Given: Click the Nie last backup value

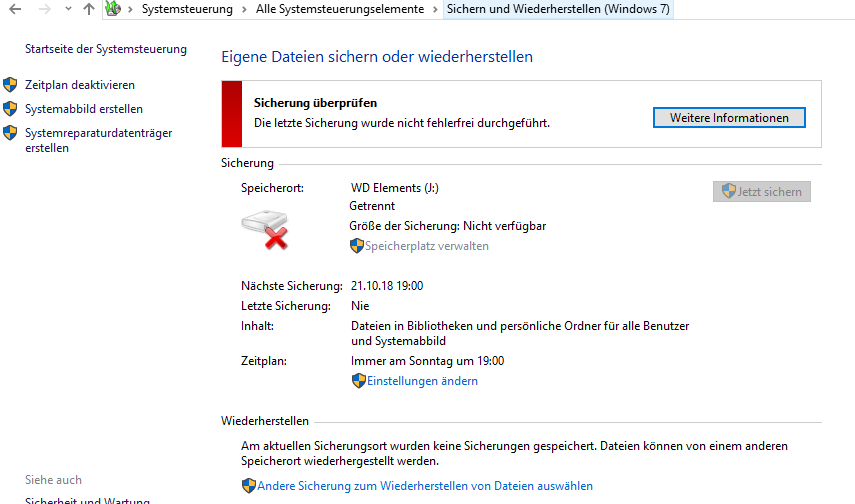Looking at the screenshot, I should (x=360, y=306).
